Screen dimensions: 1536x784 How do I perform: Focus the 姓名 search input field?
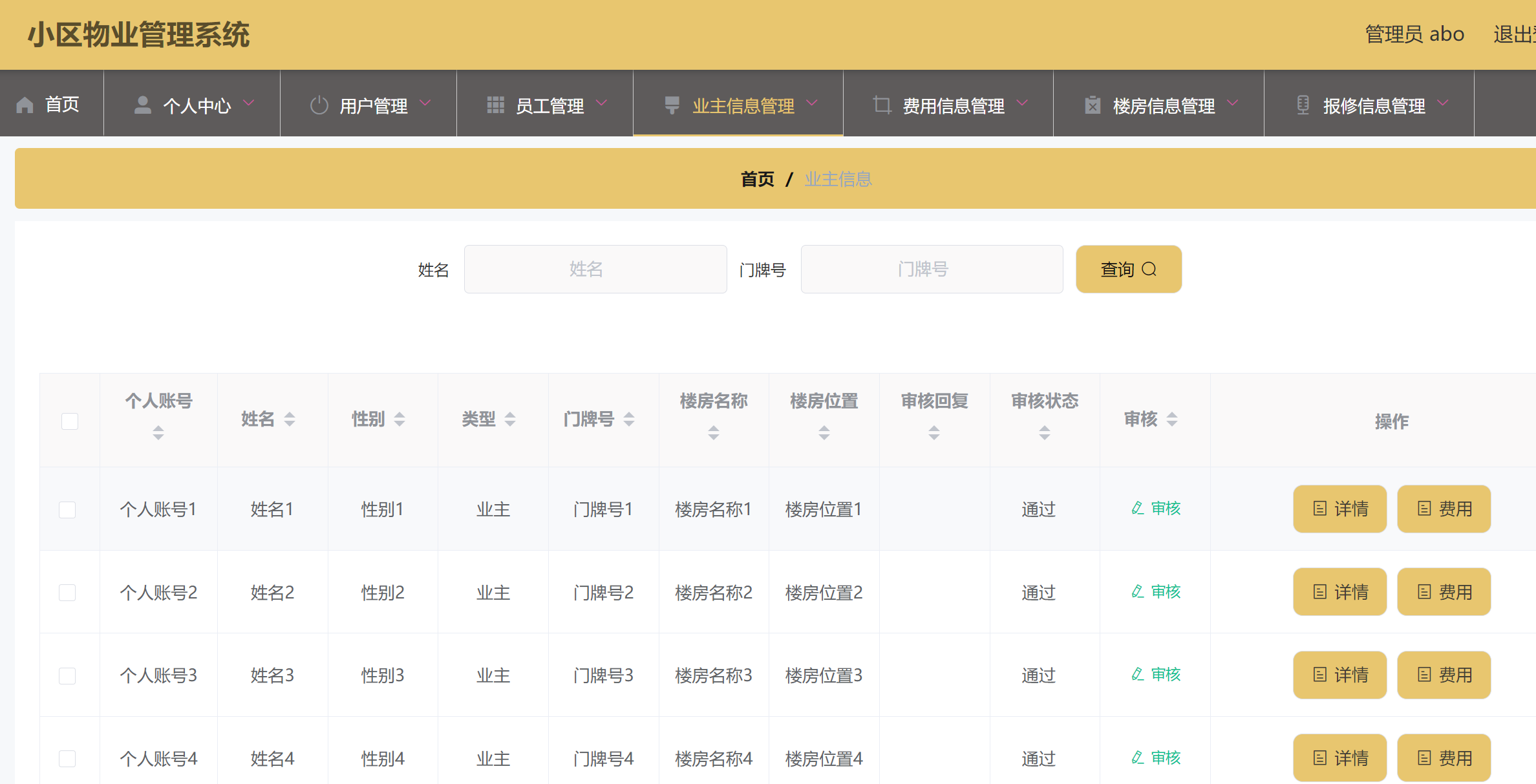595,269
